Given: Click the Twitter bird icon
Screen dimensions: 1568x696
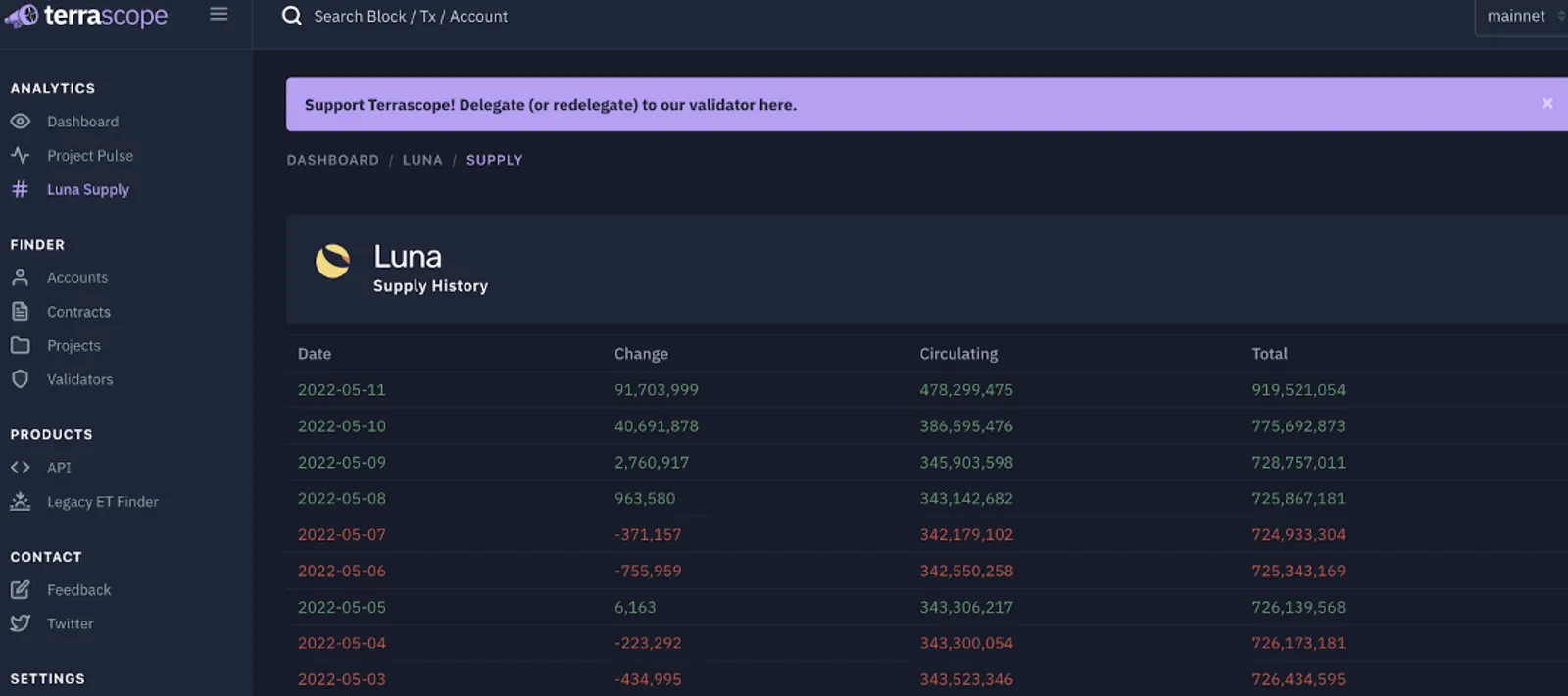Looking at the screenshot, I should [20, 623].
